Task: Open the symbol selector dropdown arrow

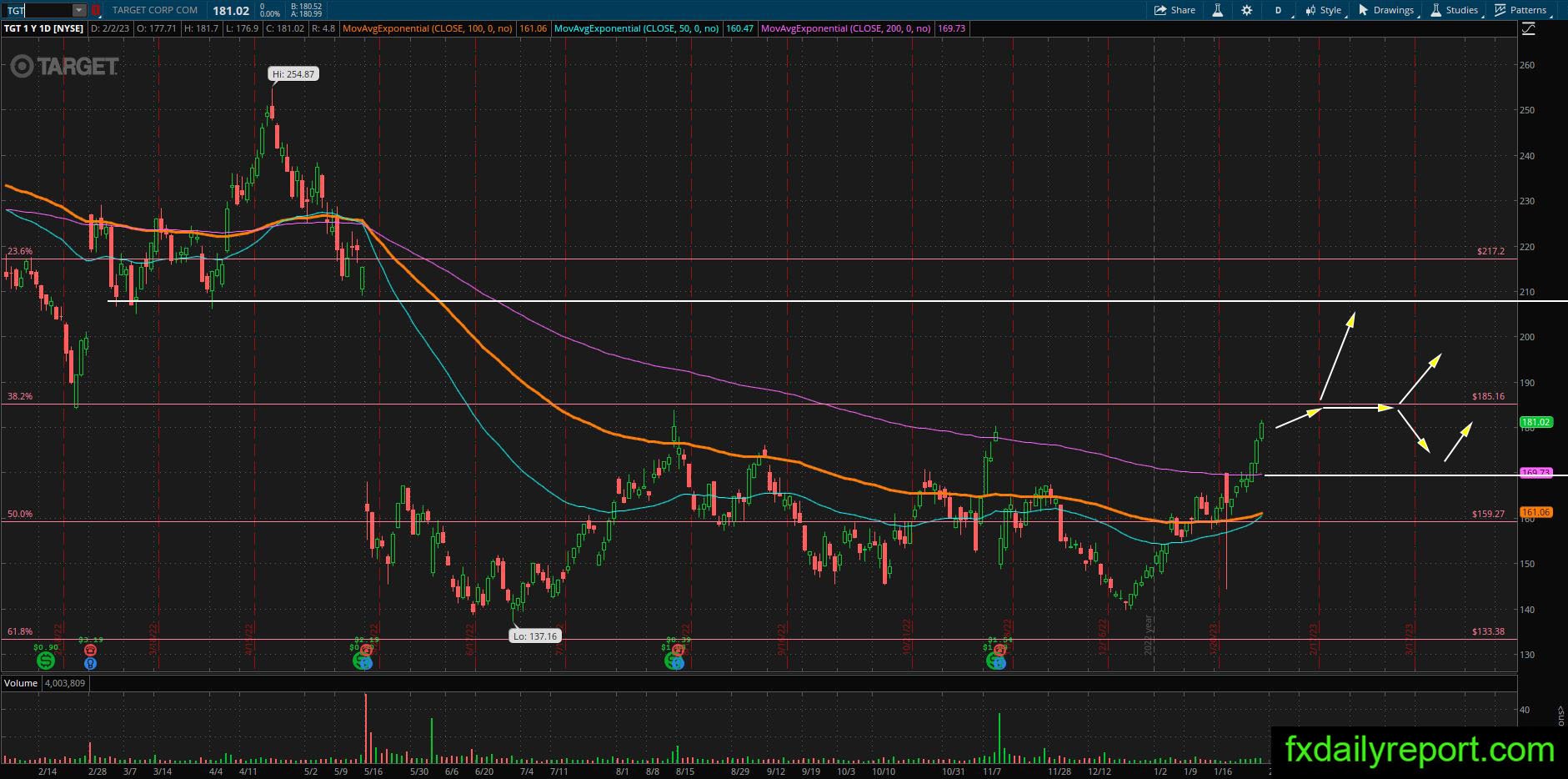Action: pos(79,10)
